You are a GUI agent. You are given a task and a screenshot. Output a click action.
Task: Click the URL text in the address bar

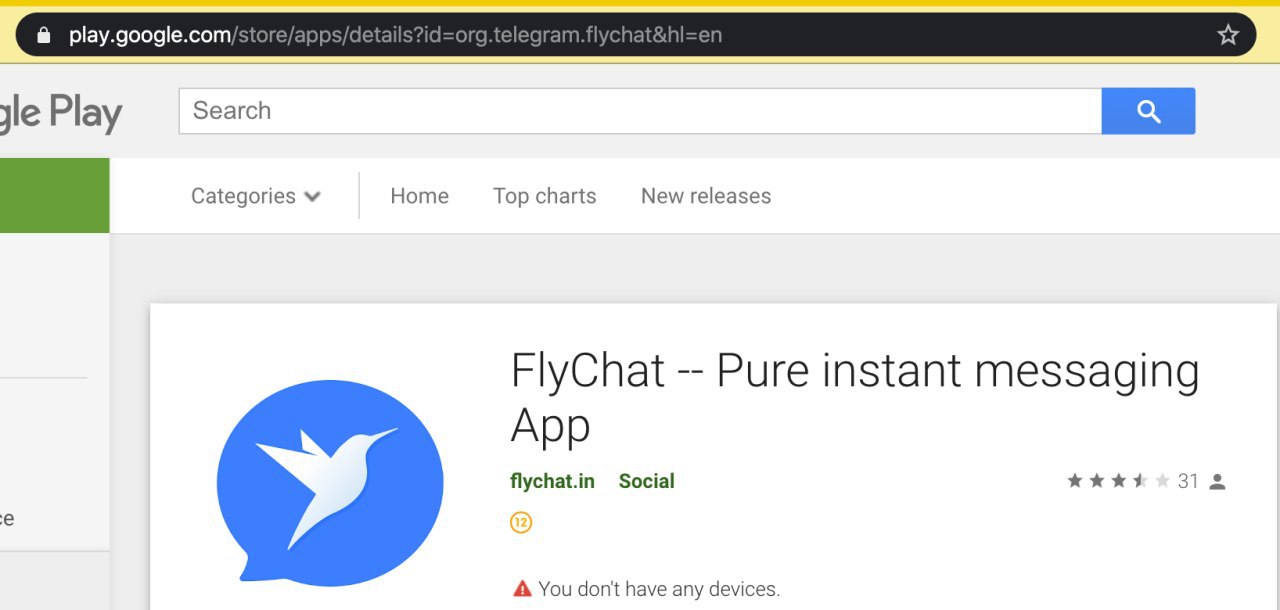point(395,35)
